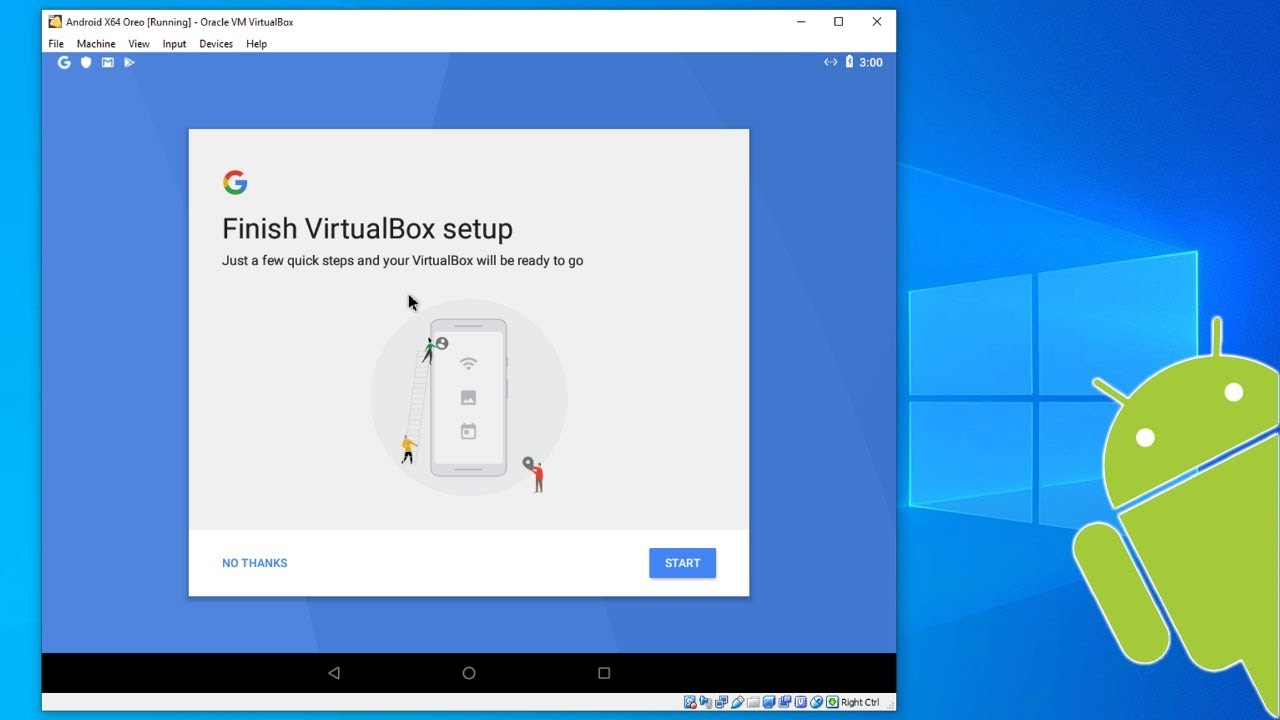Tap the Android Home button
1280x720 pixels.
tap(468, 673)
